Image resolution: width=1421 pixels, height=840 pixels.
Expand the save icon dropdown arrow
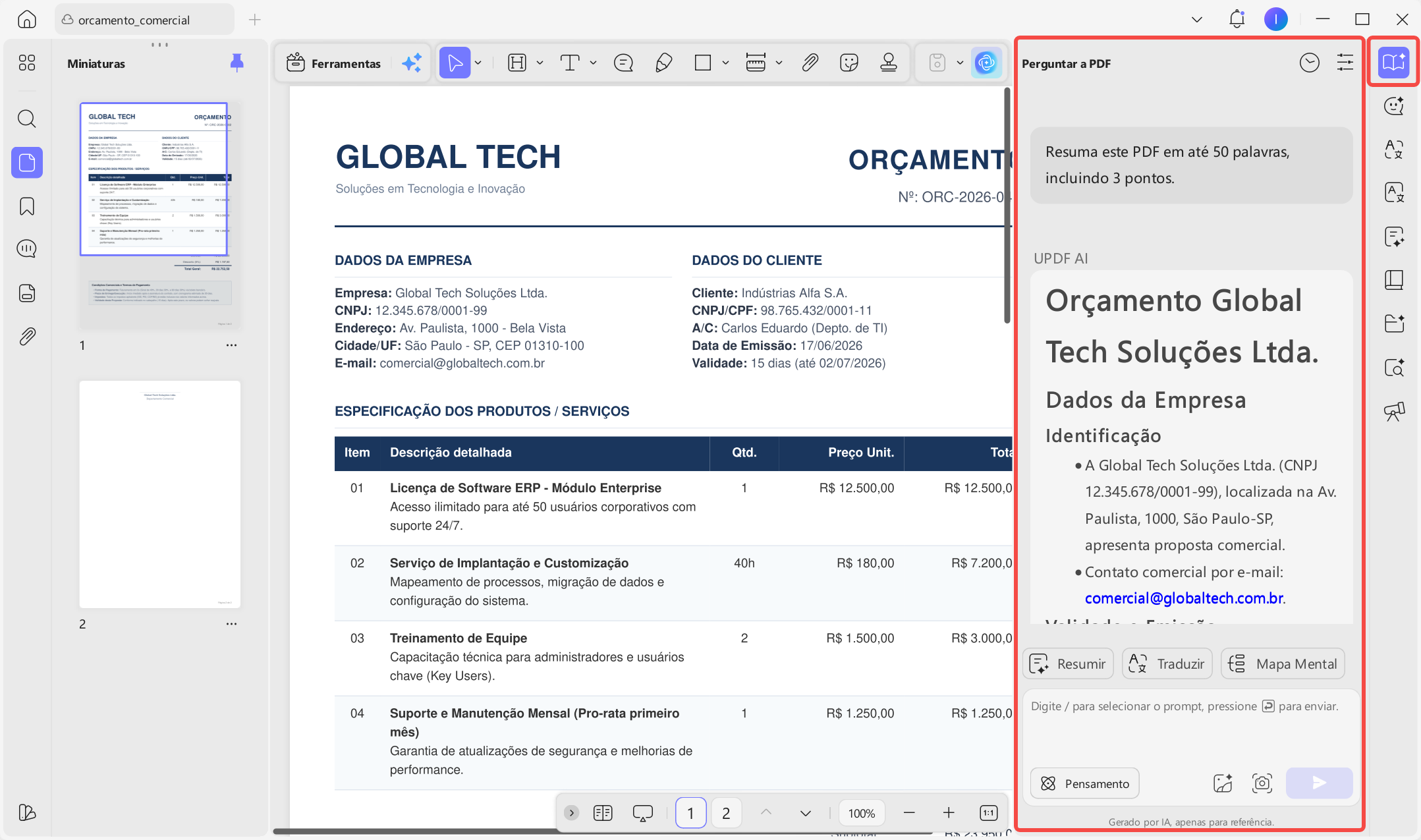pyautogui.click(x=960, y=63)
